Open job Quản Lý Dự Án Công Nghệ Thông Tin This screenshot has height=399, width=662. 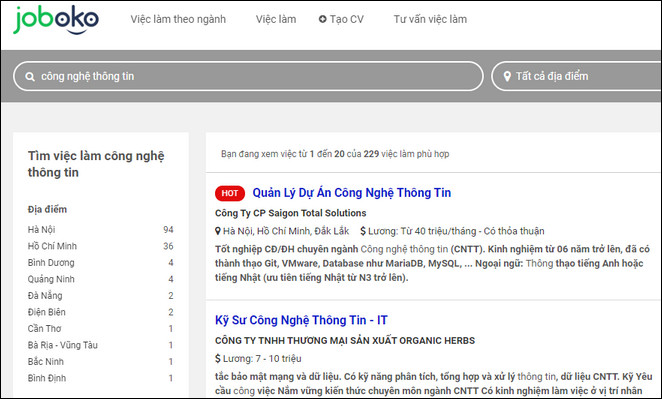click(352, 193)
